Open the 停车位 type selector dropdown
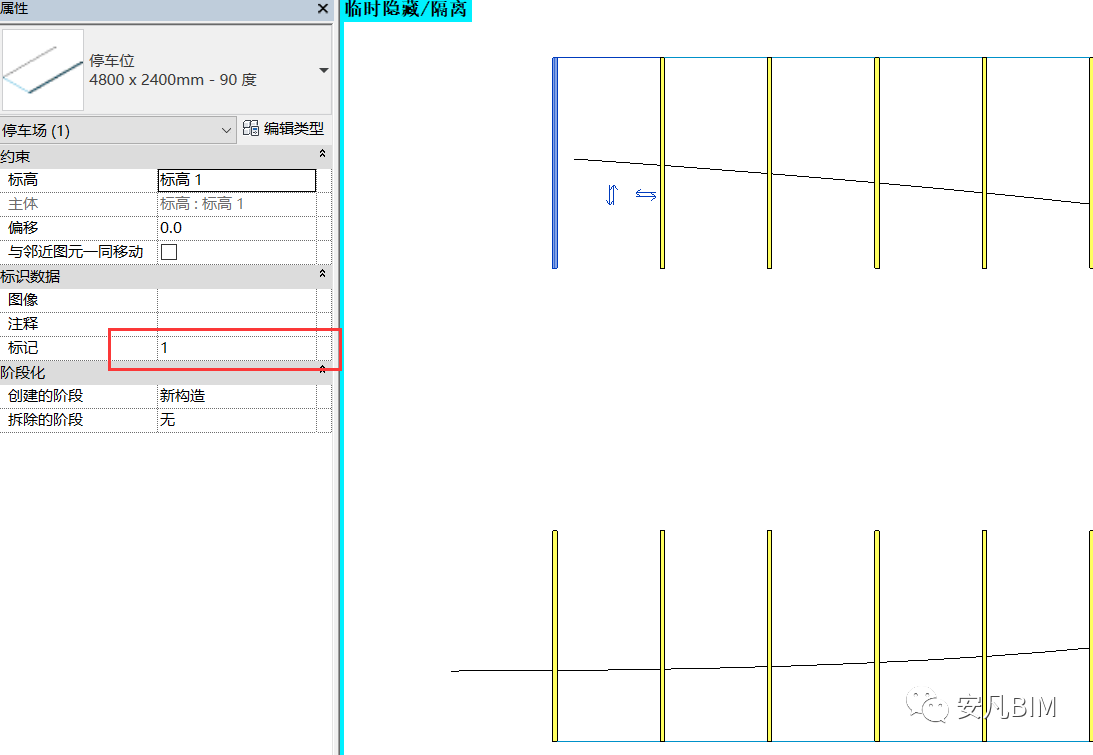 [323, 70]
